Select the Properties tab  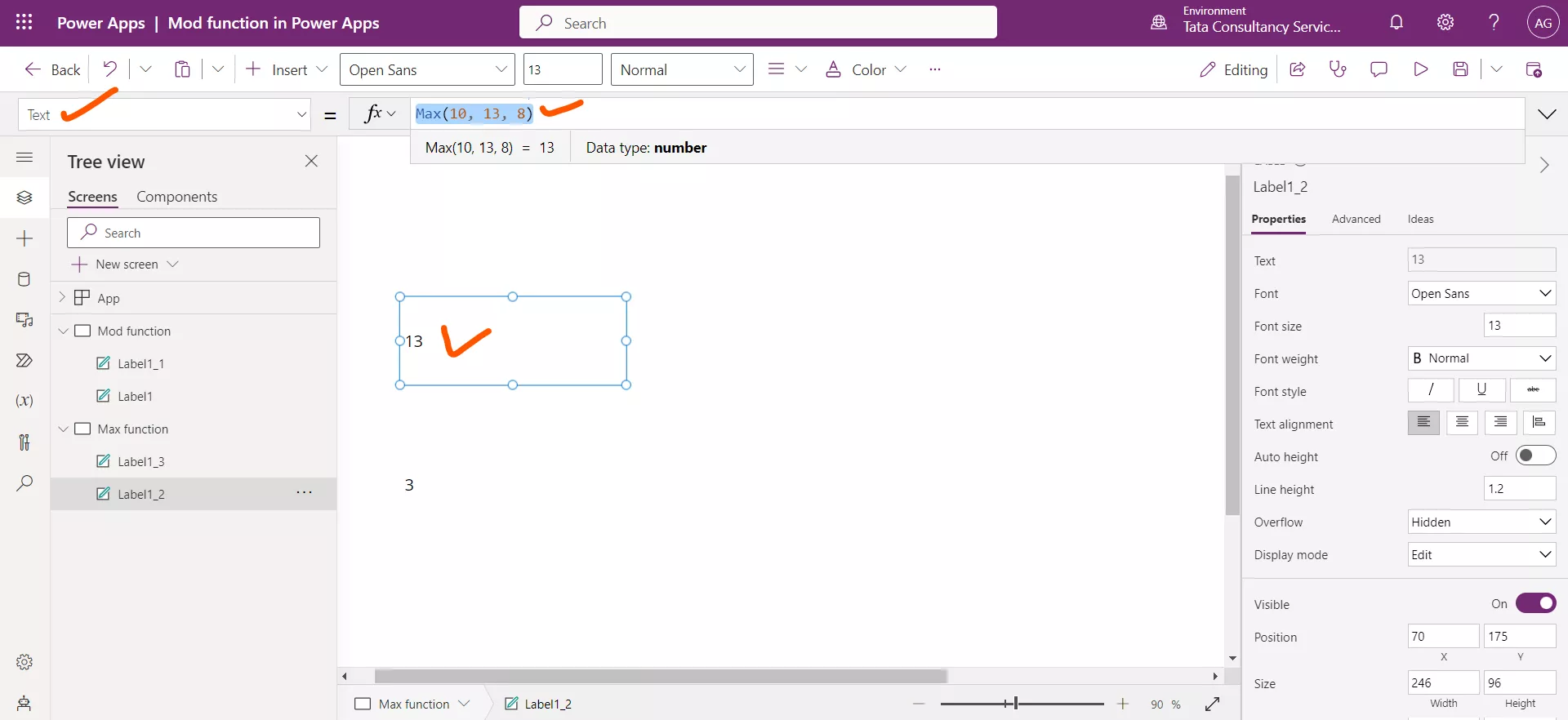(1278, 219)
